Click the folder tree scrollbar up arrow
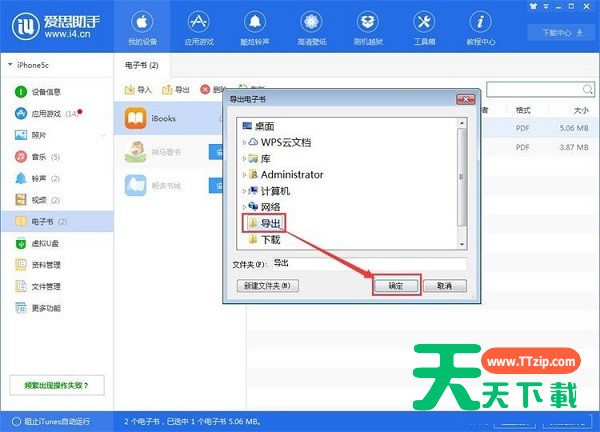The height and width of the screenshot is (432, 600). pyautogui.click(x=462, y=123)
